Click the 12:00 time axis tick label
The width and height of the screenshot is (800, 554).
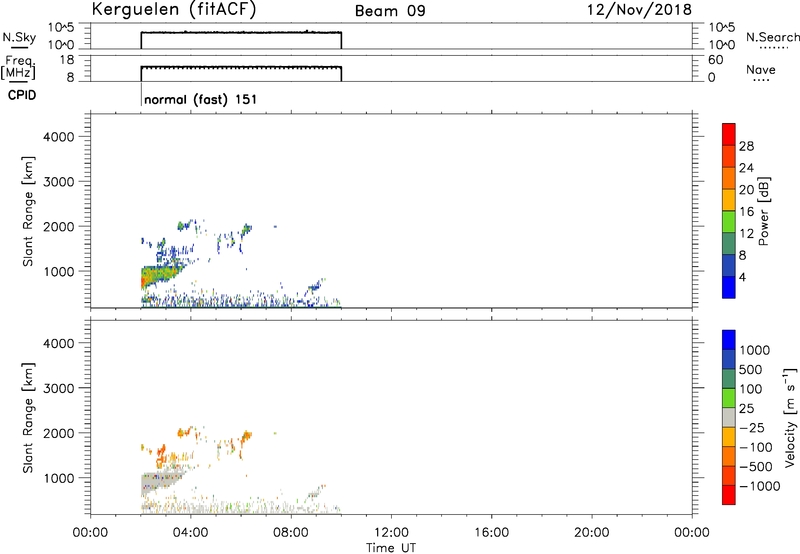coord(391,533)
